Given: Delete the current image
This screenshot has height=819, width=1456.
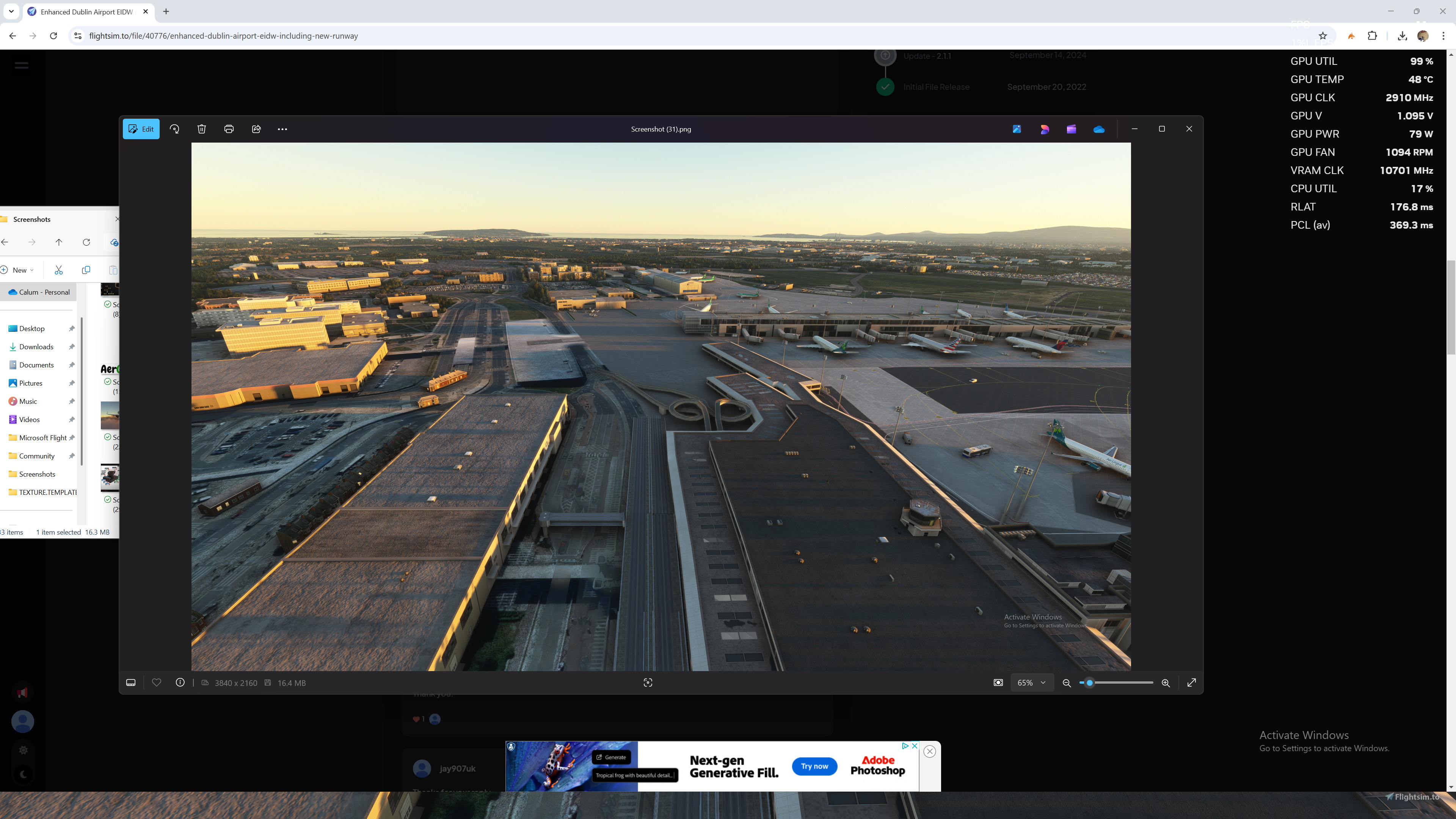Looking at the screenshot, I should 201,129.
